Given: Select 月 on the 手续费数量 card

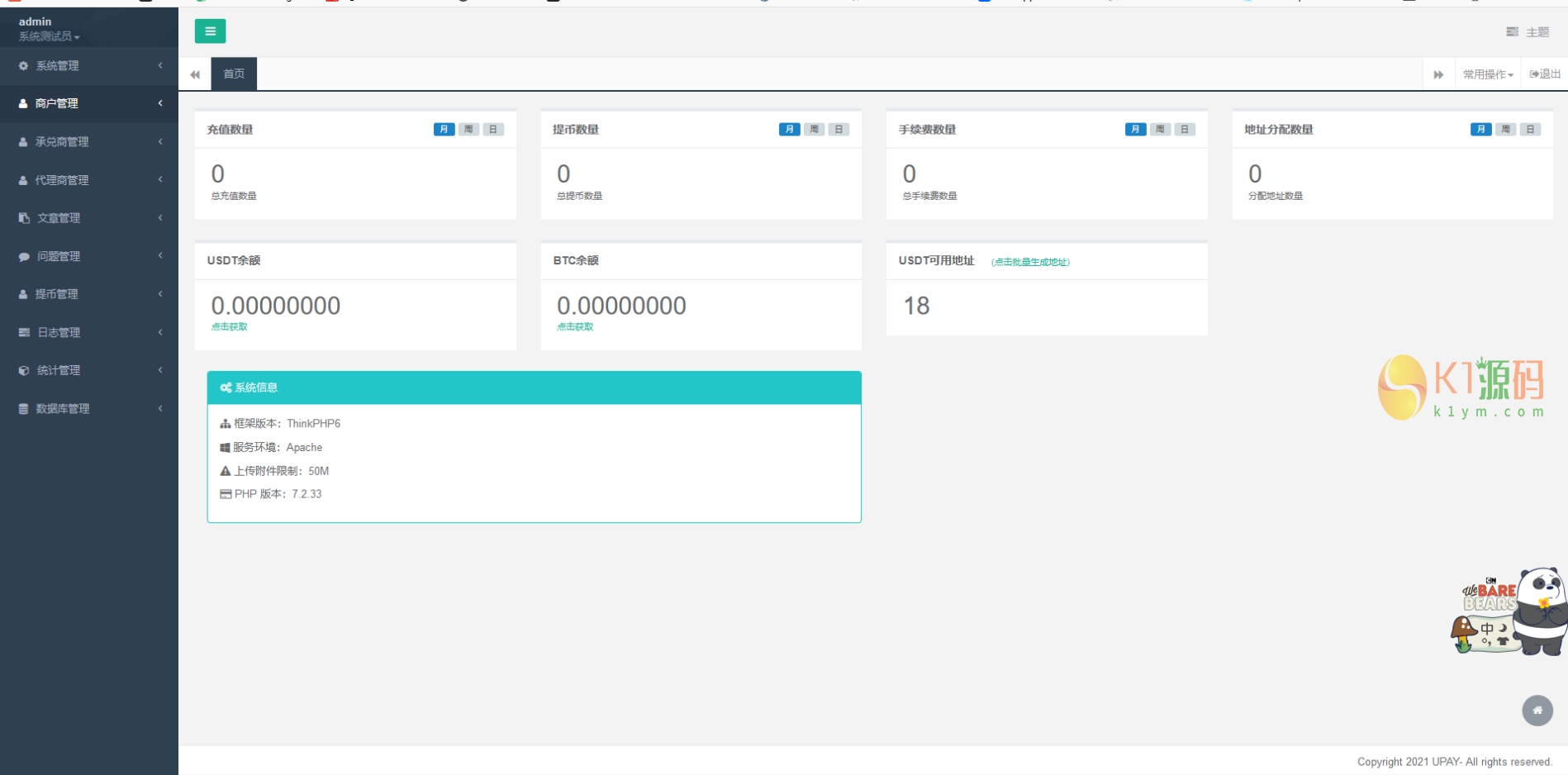Looking at the screenshot, I should point(1135,130).
